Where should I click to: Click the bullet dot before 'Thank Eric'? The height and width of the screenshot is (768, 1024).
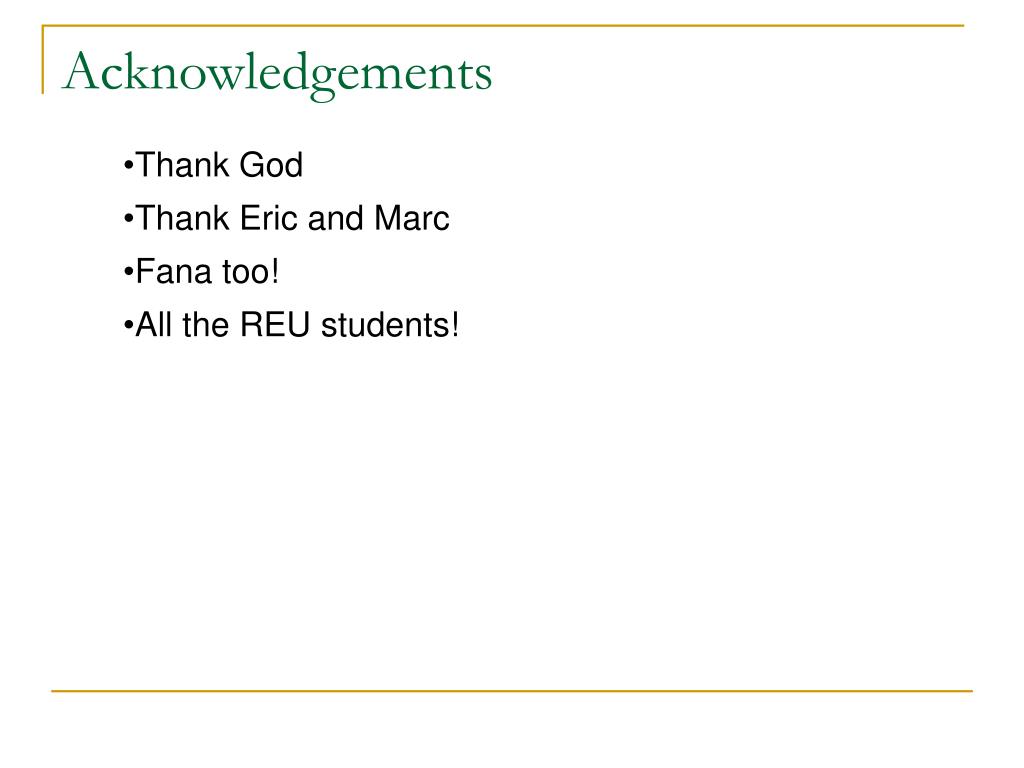pos(128,219)
